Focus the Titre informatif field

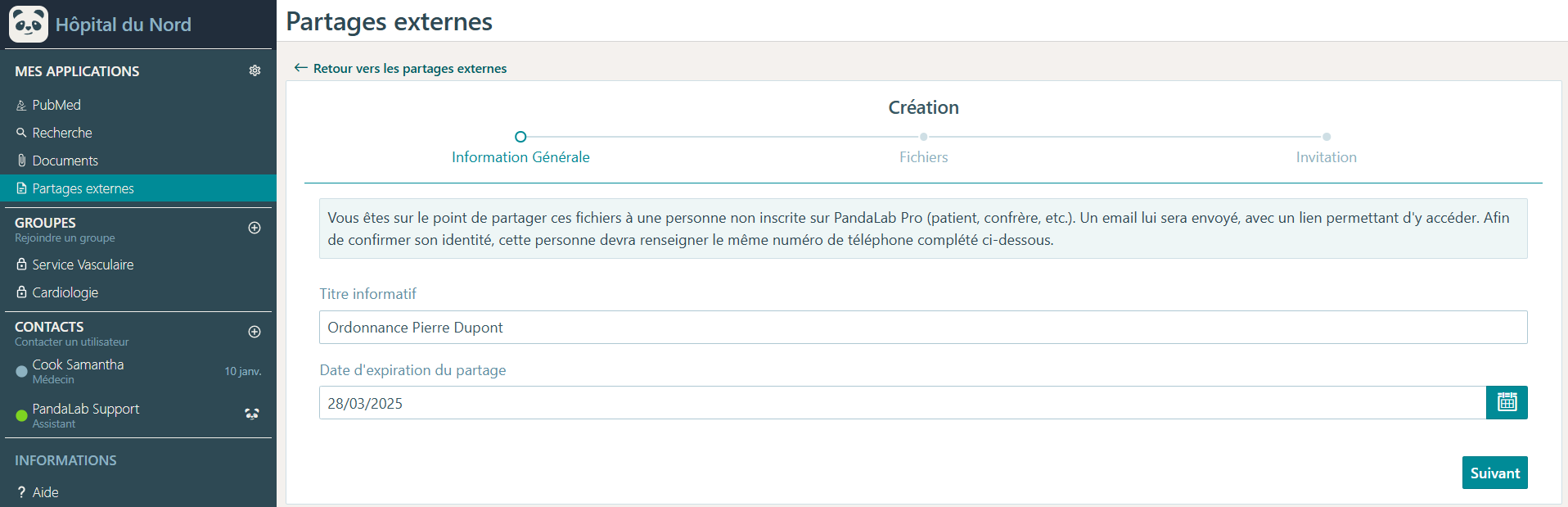click(923, 328)
